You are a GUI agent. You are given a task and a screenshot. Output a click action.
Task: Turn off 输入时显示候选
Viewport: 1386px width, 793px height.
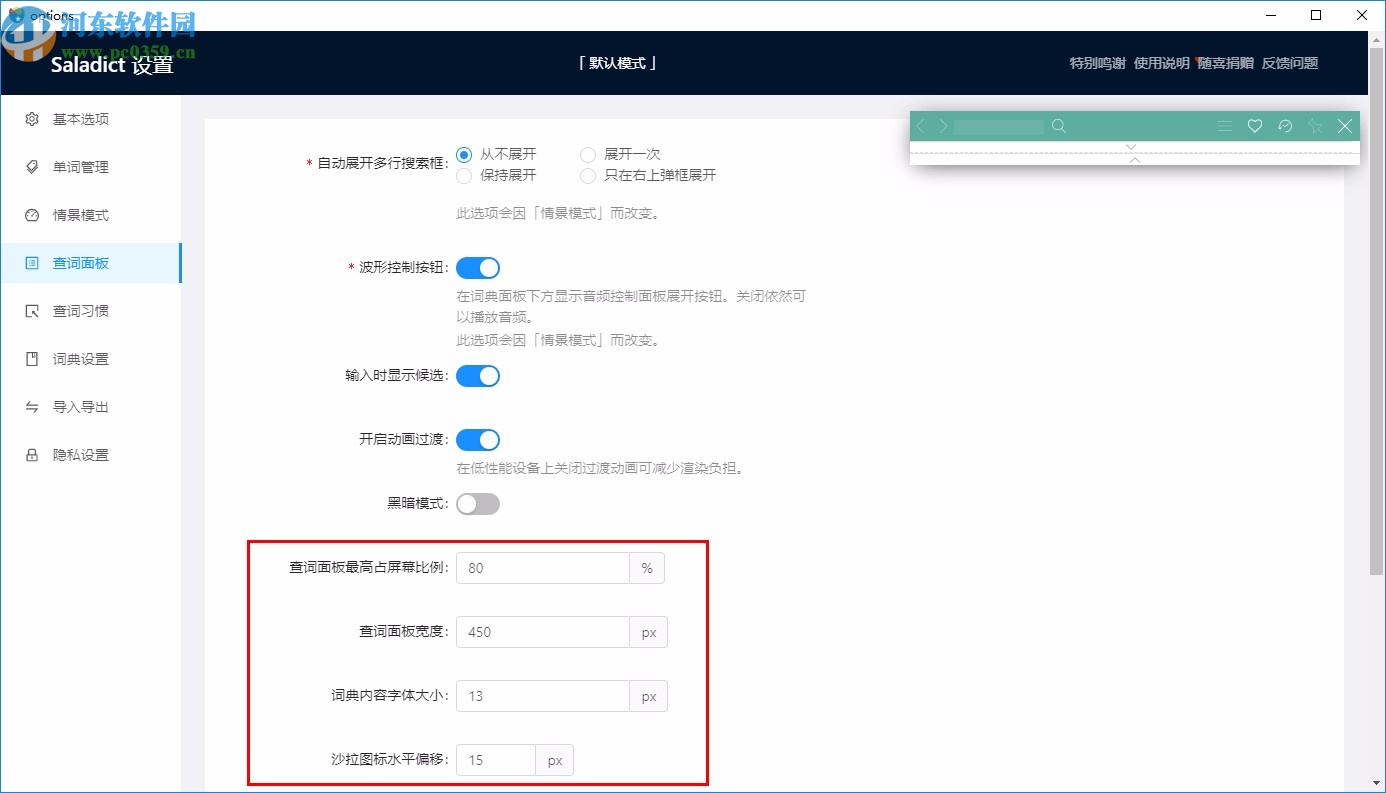pos(478,375)
